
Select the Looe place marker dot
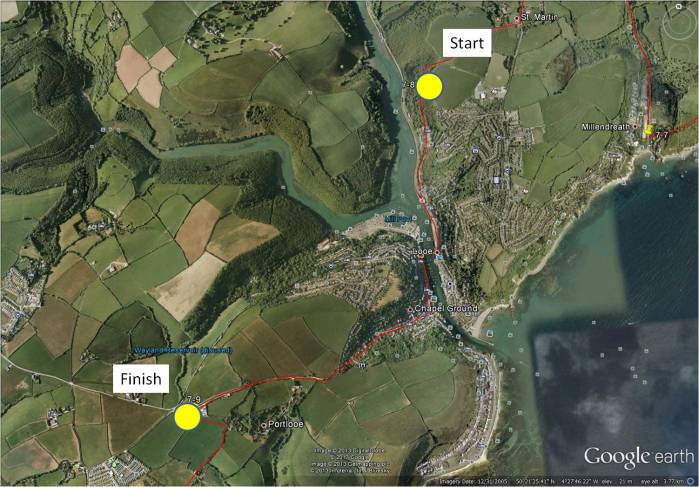coord(437,252)
